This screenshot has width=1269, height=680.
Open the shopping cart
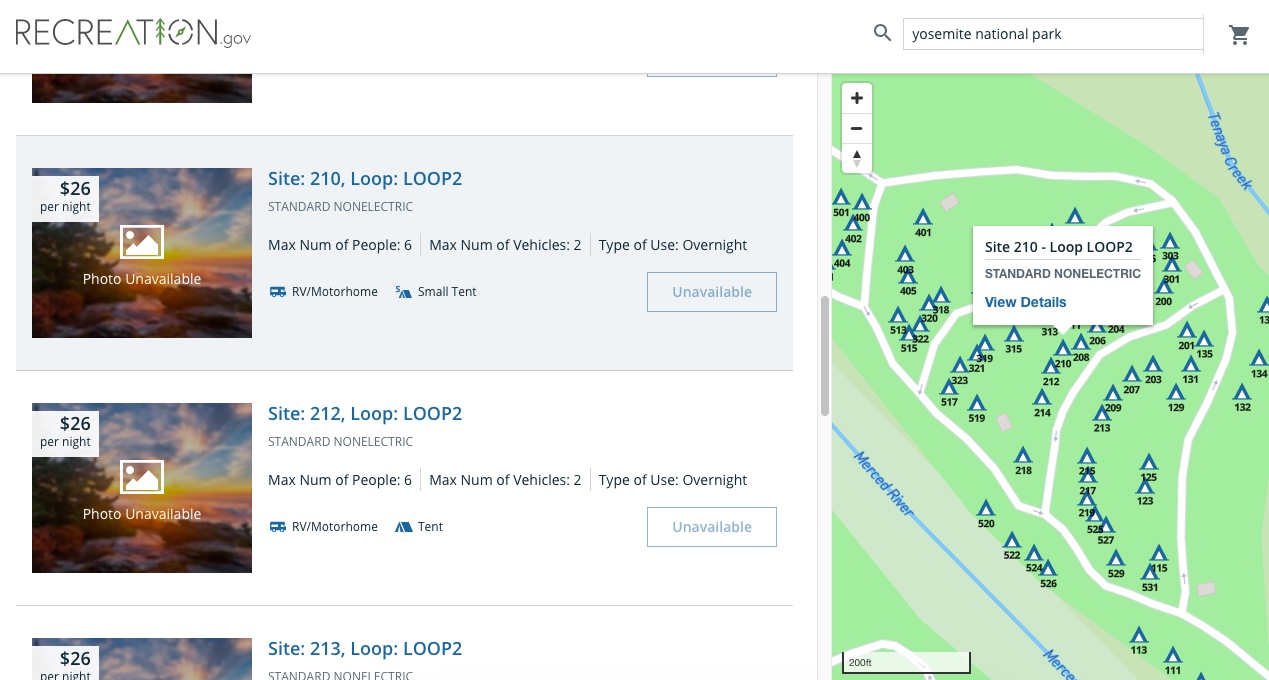[1239, 35]
